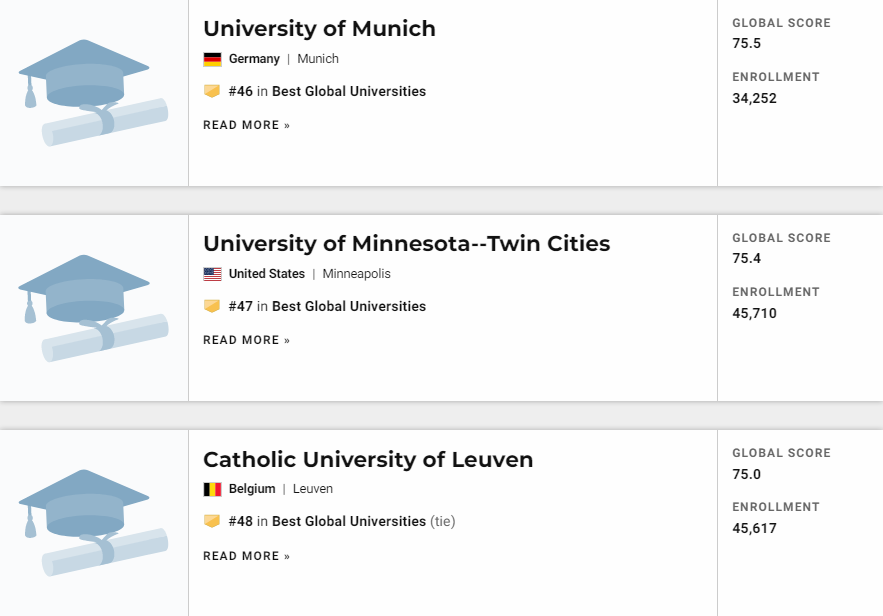Screen dimensions: 883x616
Task: Open Best Global Universities link for #47
Action: coord(348,306)
